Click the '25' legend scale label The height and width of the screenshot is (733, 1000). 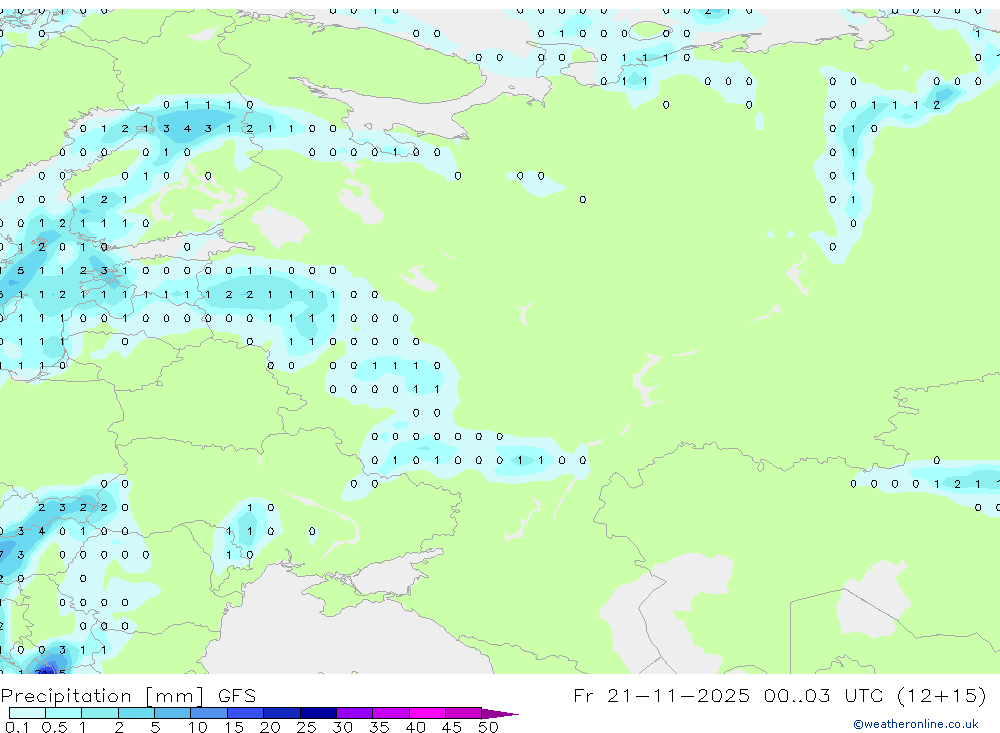point(306,727)
